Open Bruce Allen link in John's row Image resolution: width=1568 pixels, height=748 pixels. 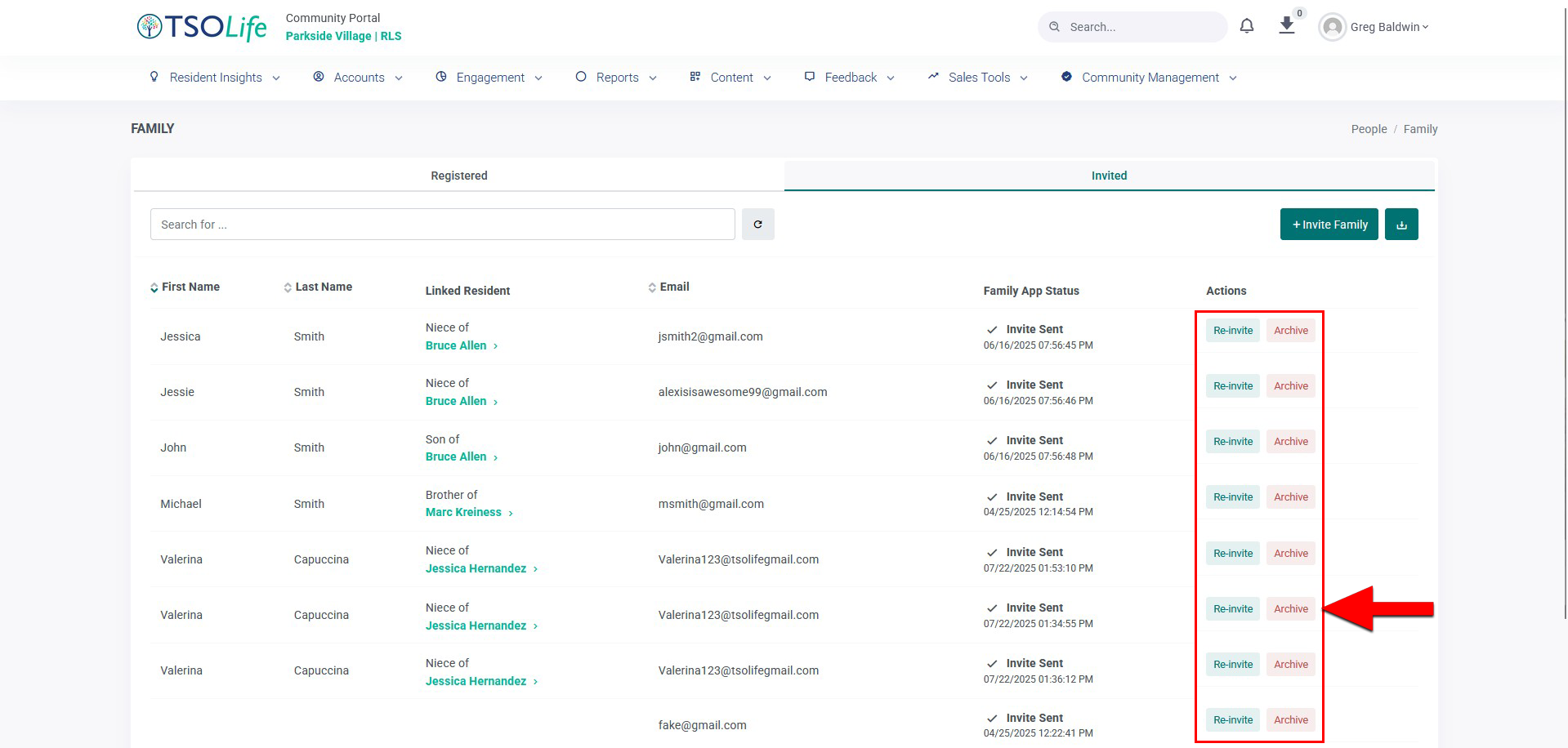[x=462, y=456]
